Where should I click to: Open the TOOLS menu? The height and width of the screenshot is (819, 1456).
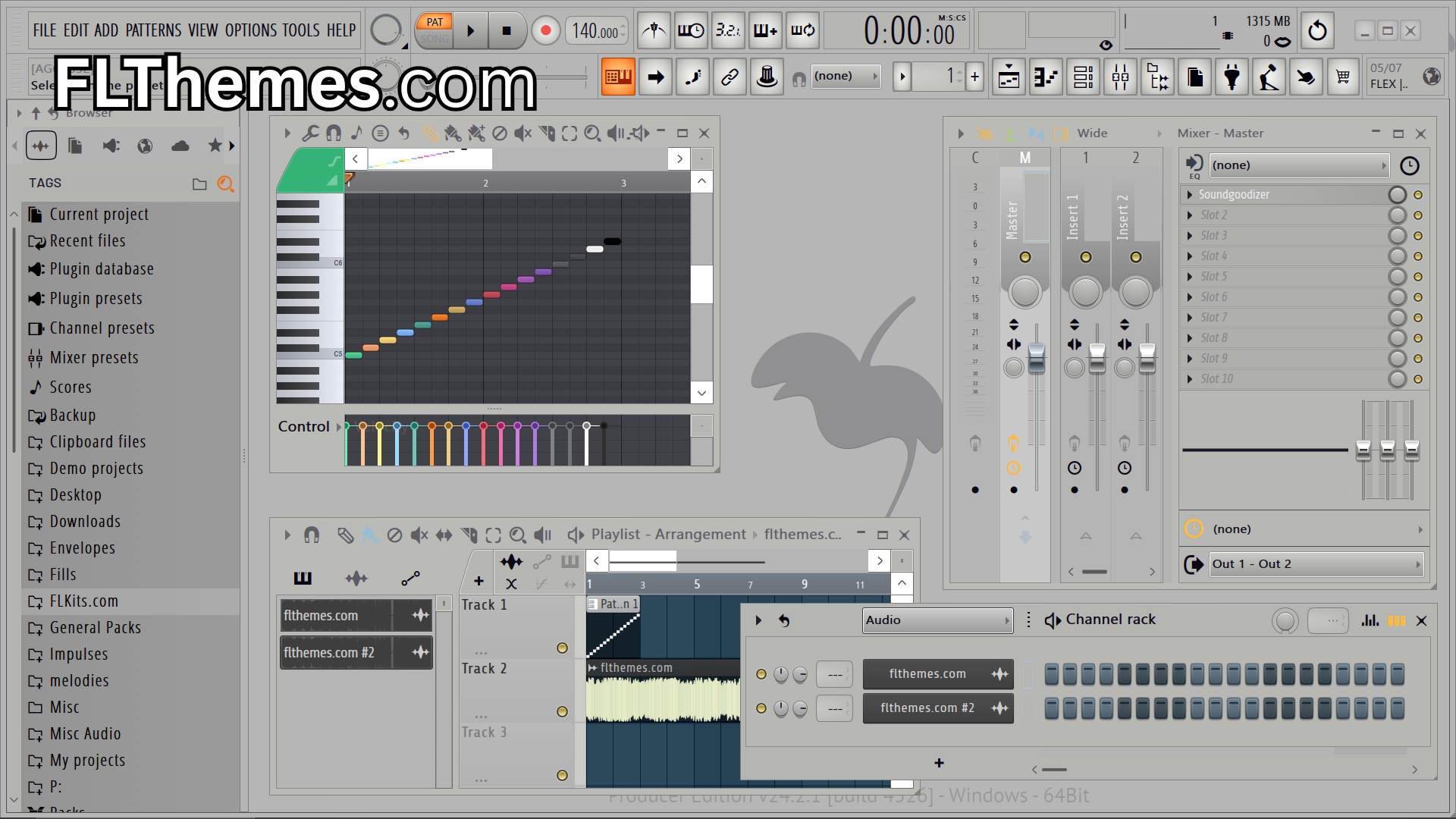pos(301,30)
